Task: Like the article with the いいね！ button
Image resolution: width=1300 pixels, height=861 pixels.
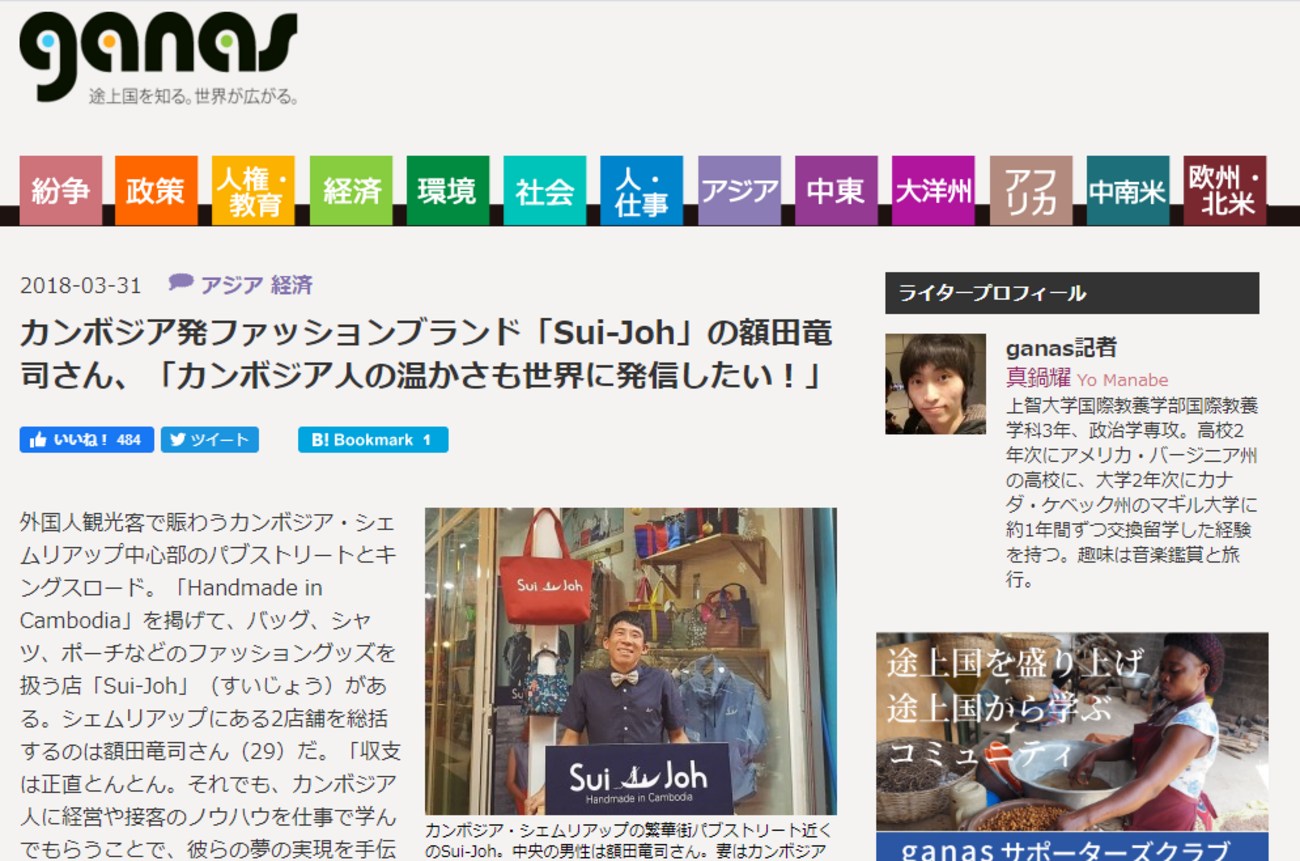Action: pyautogui.click(x=86, y=440)
